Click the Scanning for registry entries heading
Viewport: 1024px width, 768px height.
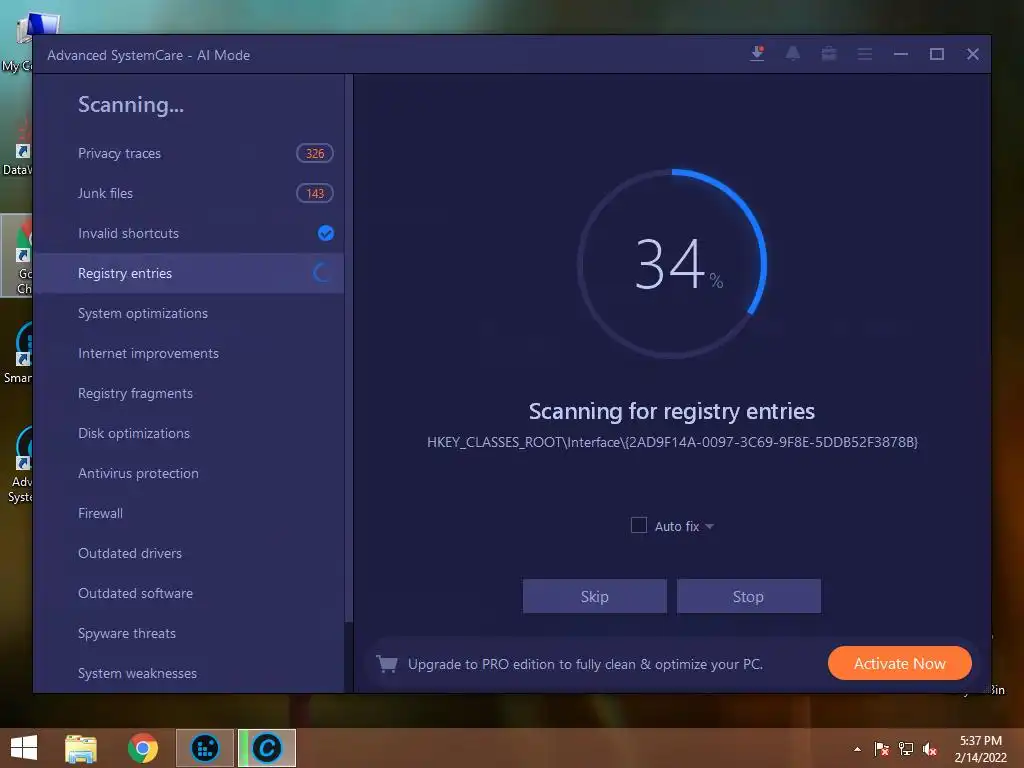click(672, 411)
